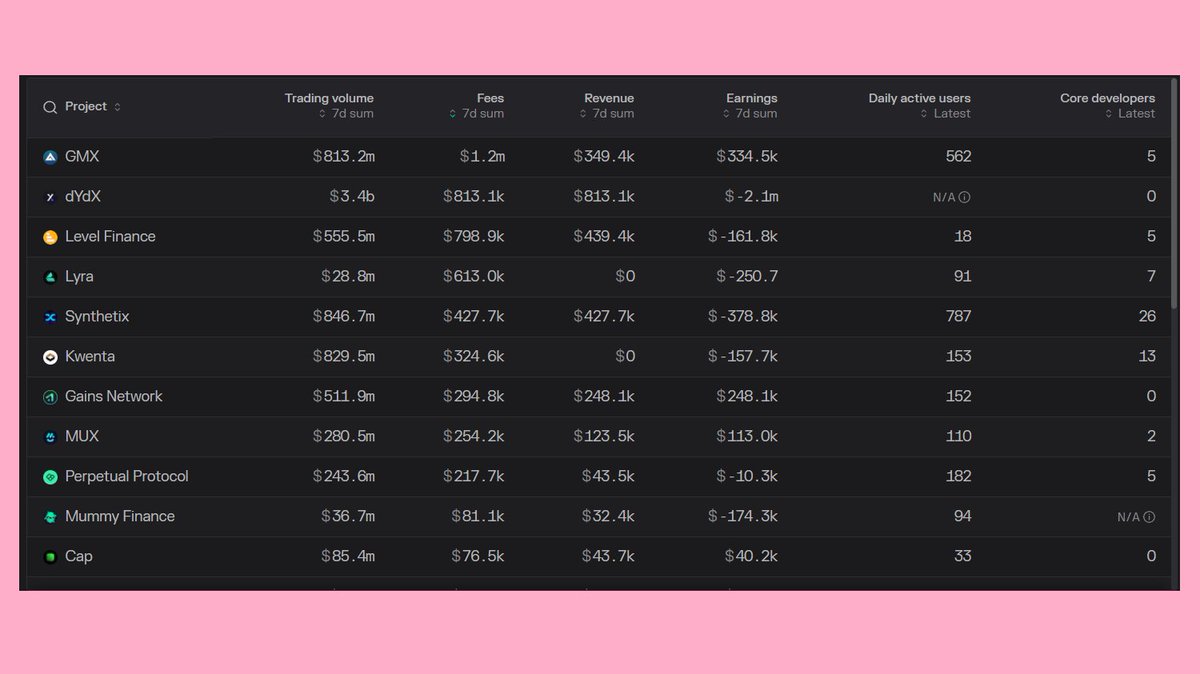Click the info icon in Mummy Finance developers
Viewport: 1200px width, 674px height.
tap(1149, 517)
